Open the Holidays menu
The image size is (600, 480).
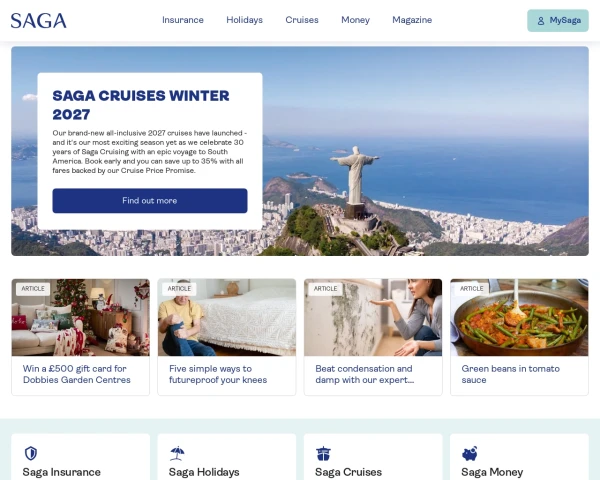[245, 20]
